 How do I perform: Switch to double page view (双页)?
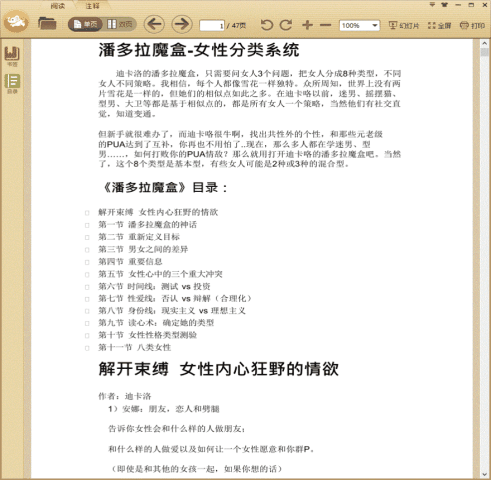(x=120, y=24)
